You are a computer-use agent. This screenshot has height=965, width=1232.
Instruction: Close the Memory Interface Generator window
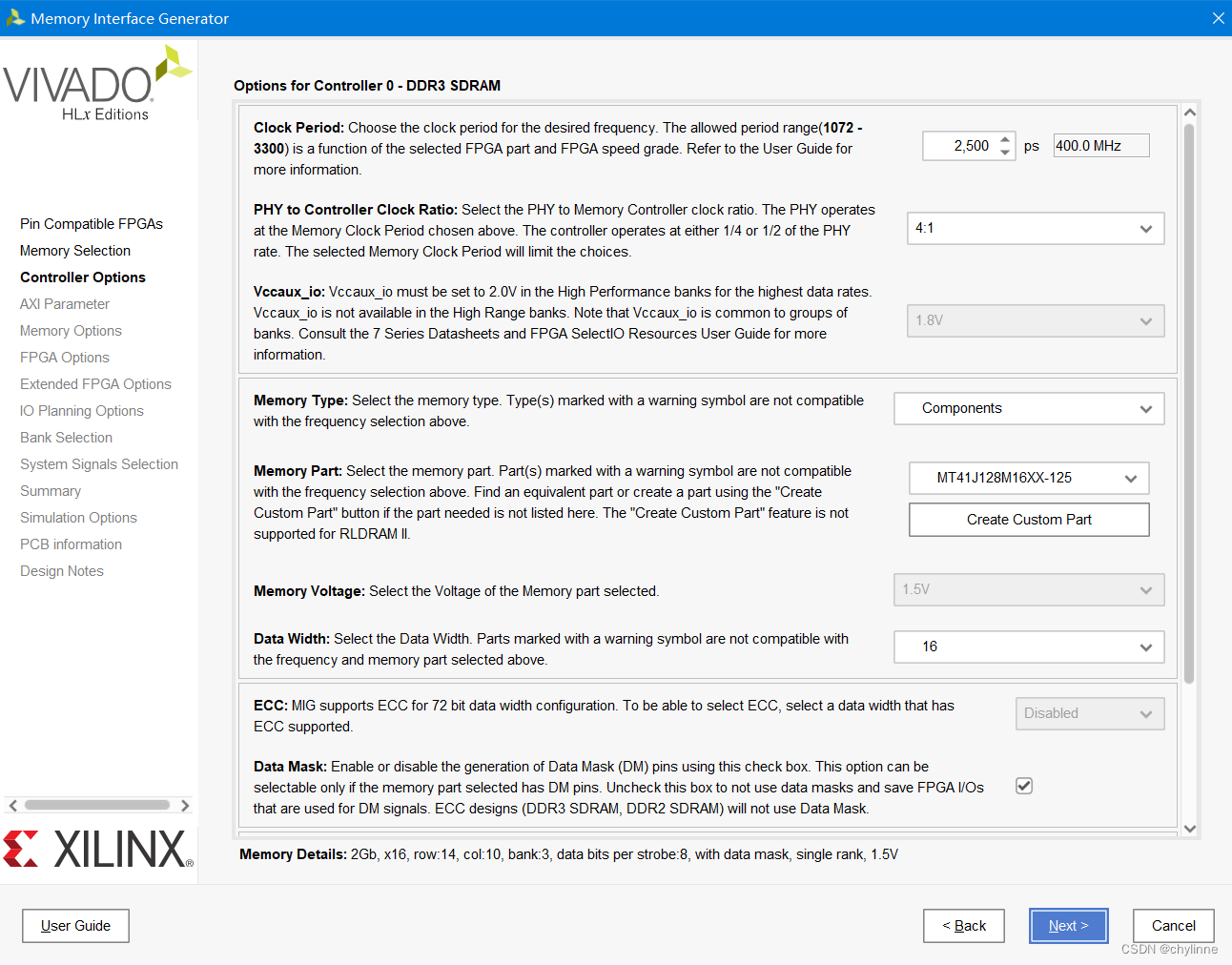1218,18
